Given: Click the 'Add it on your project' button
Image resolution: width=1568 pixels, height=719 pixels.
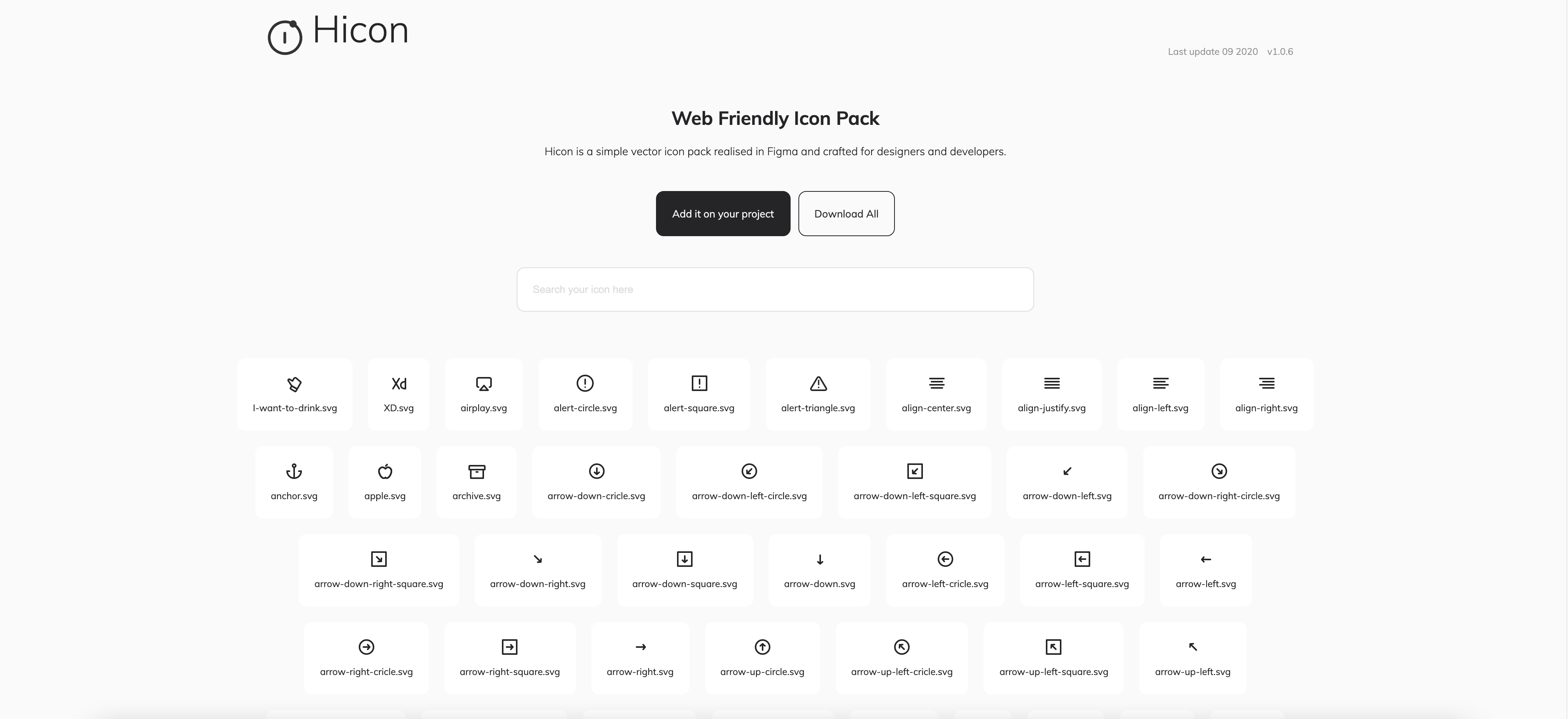Looking at the screenshot, I should point(723,213).
